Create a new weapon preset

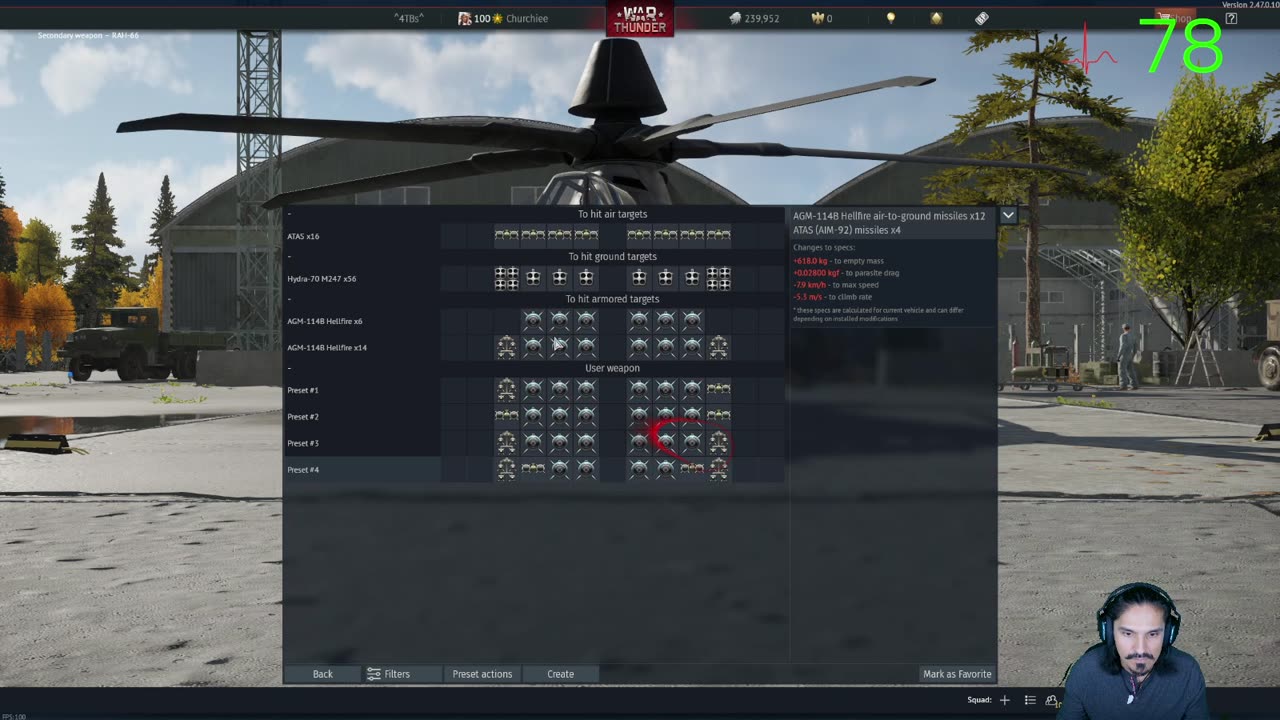point(560,674)
